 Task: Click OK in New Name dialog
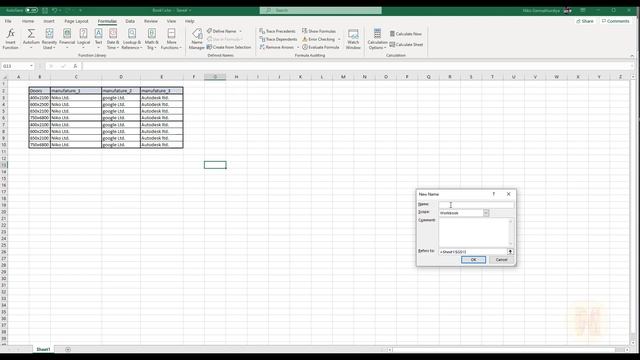pos(473,260)
